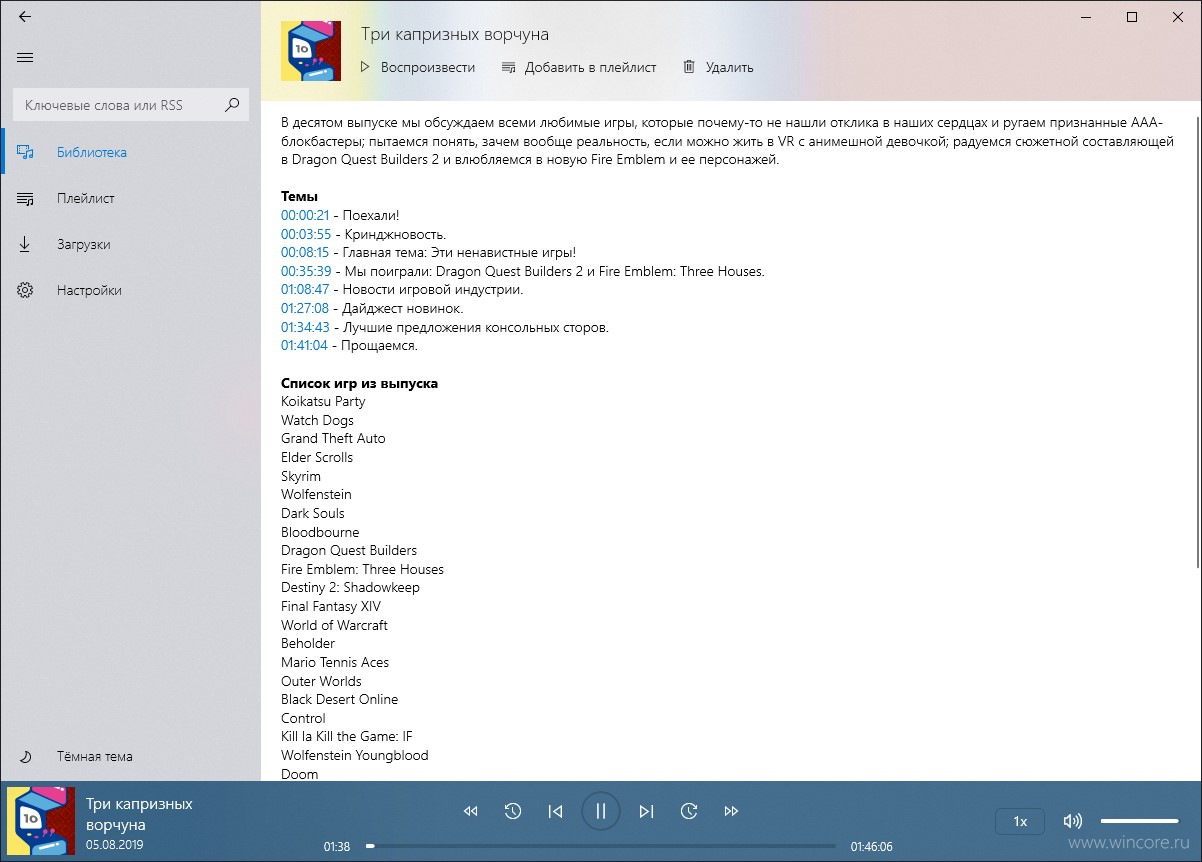
Task: Mute audio via speaker icon
Action: point(1073,821)
